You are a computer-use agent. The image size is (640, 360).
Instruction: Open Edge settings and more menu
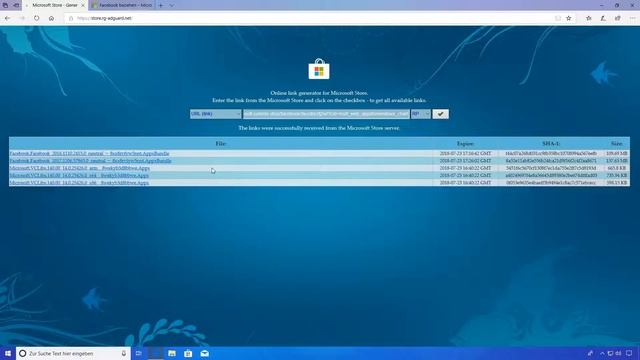[632, 18]
